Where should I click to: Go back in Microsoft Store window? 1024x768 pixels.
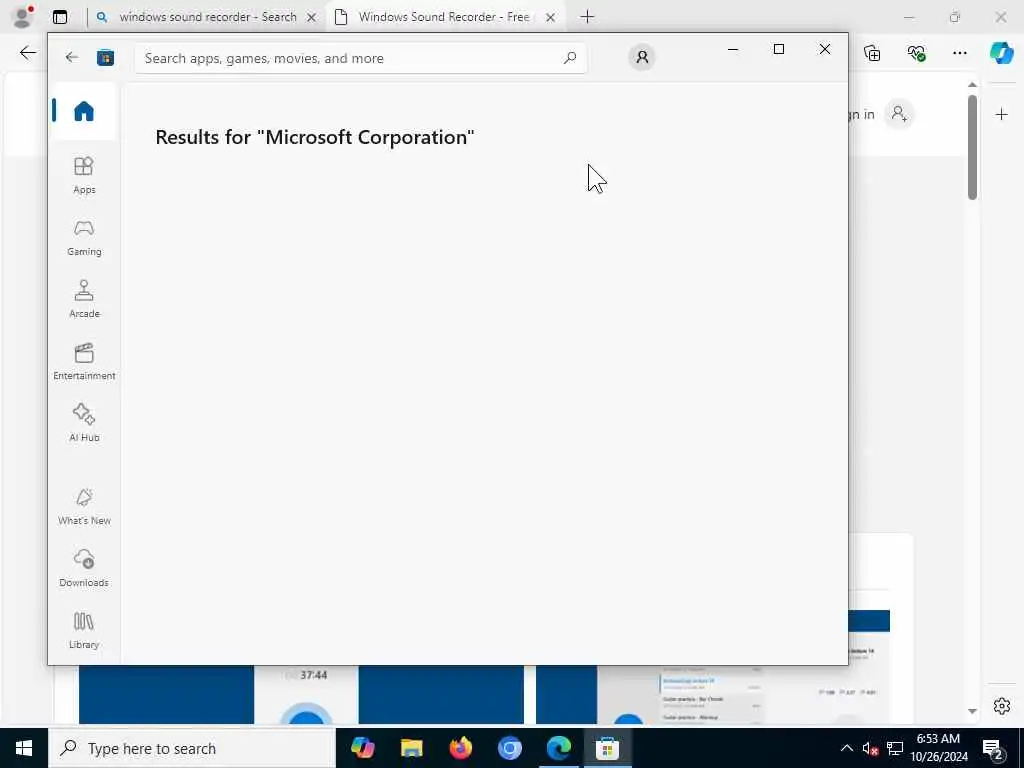click(x=72, y=57)
